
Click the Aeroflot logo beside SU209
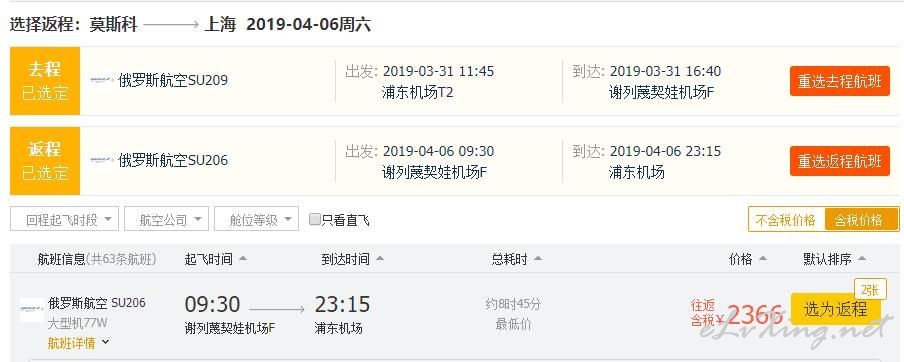pos(102,80)
